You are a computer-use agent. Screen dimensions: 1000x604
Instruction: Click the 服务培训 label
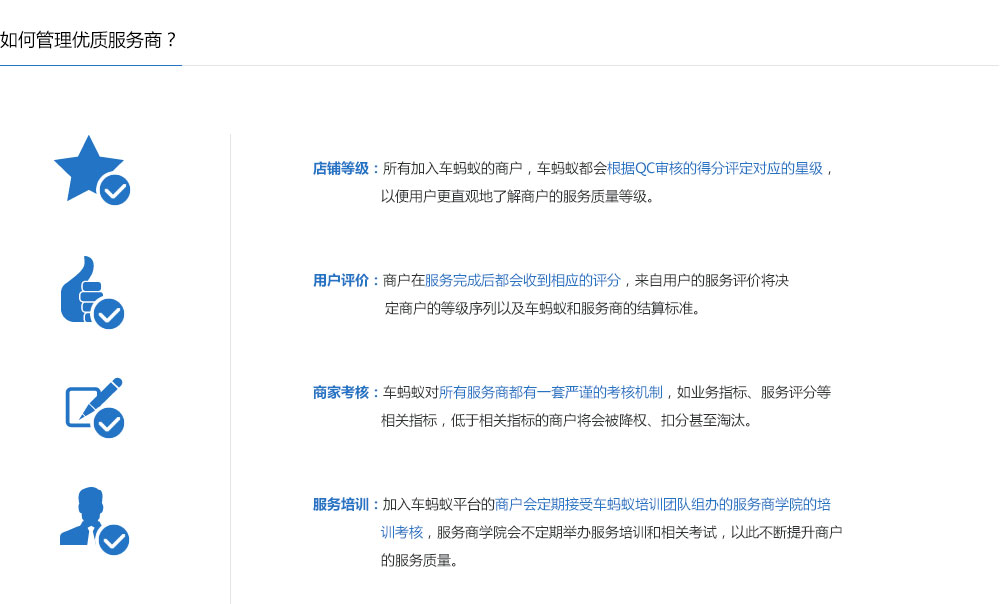click(341, 505)
